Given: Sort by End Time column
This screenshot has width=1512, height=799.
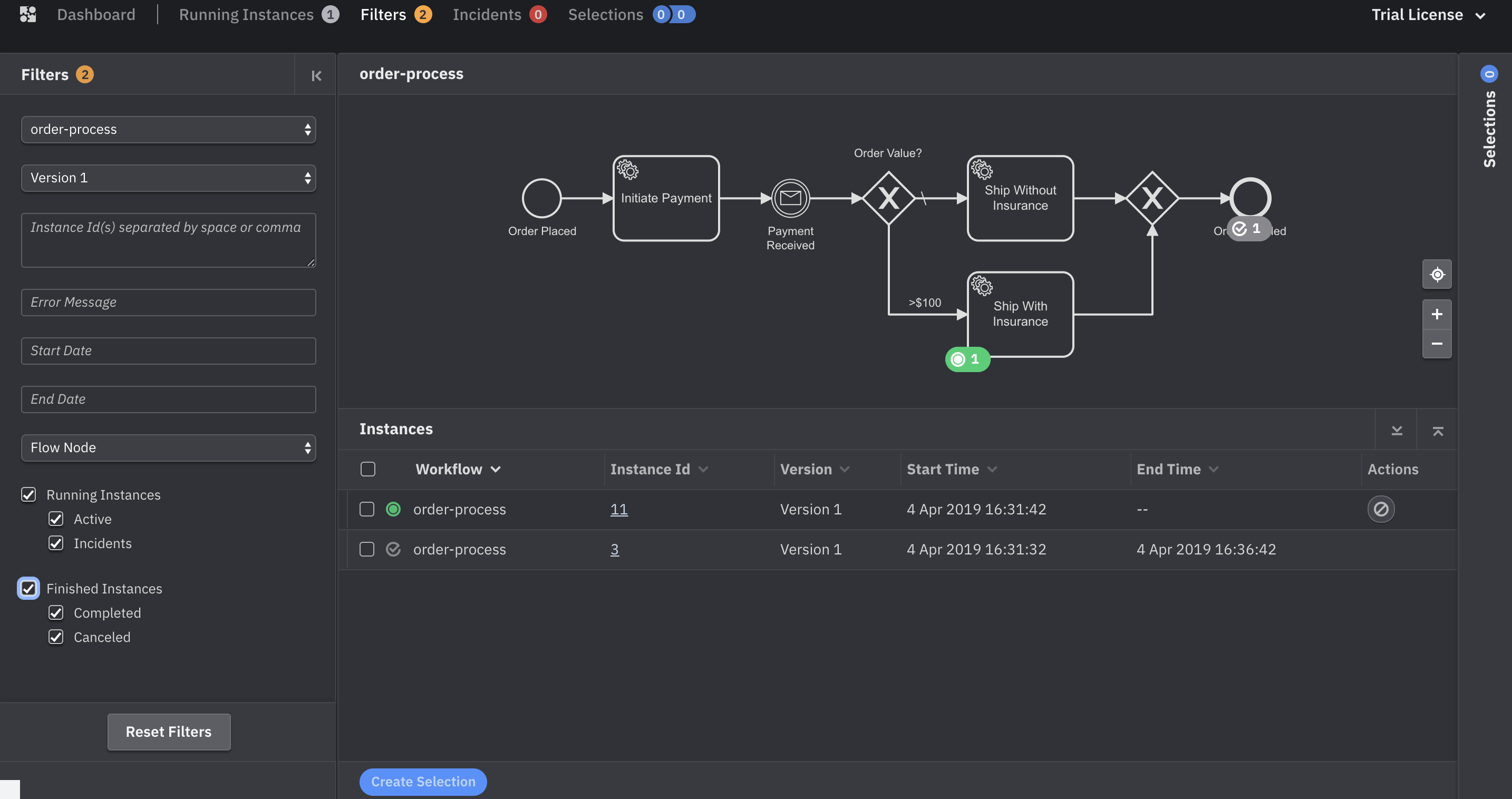Looking at the screenshot, I should (x=1177, y=469).
